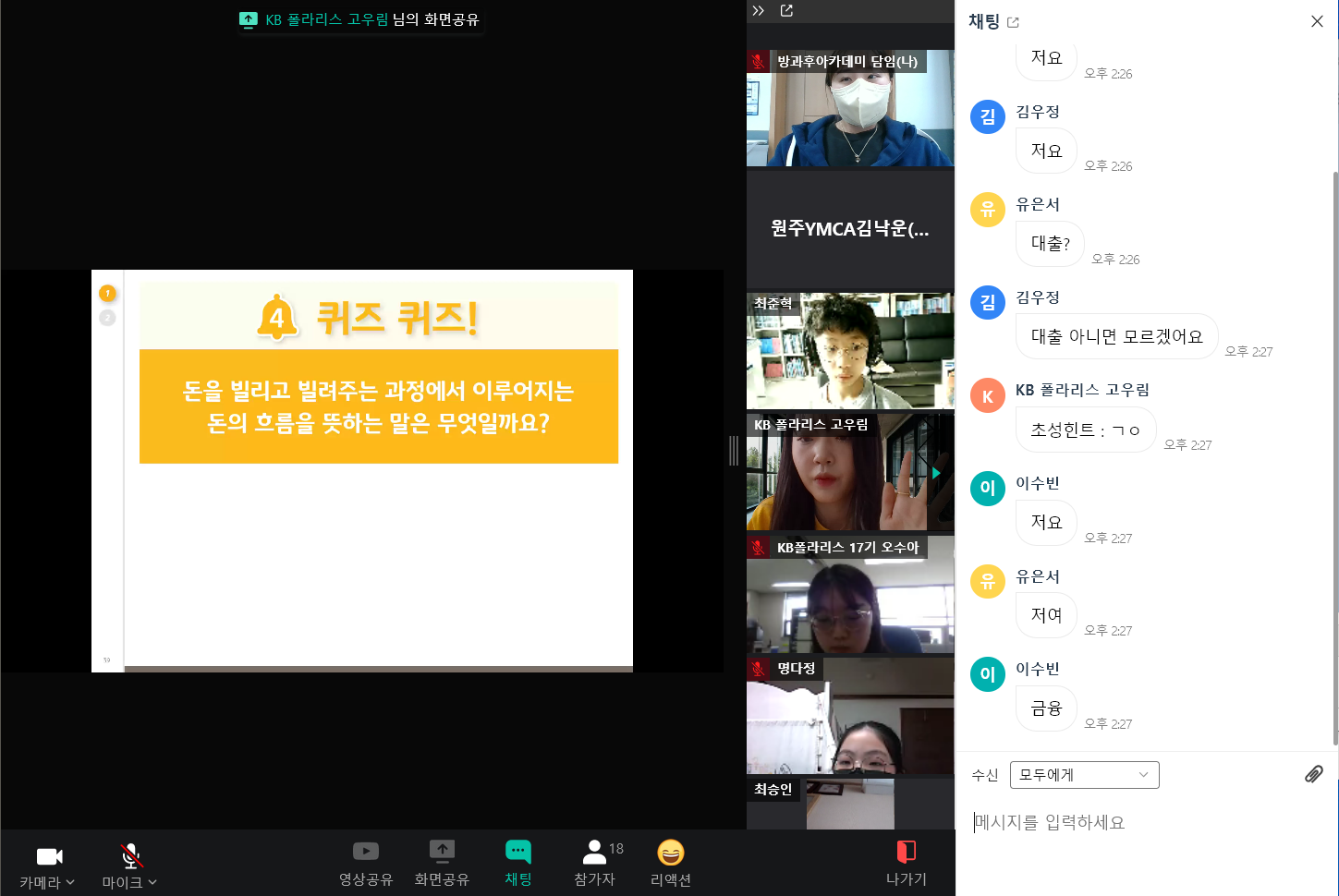Expand camera options arrow next to 카메라
This screenshot has height=896, width=1339.
pyautogui.click(x=70, y=882)
